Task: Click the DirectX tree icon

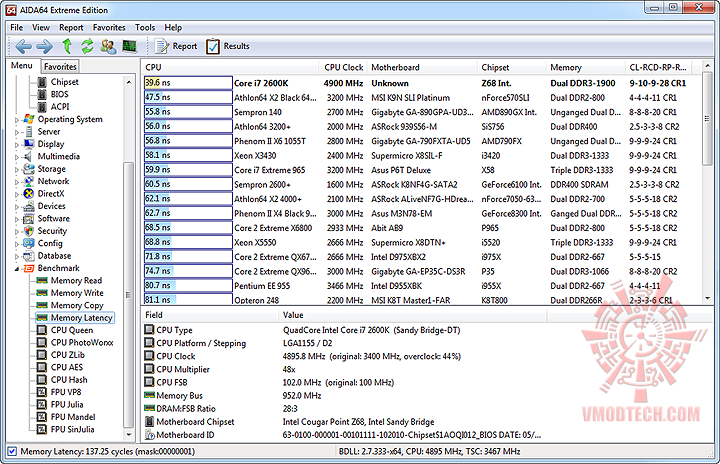Action: 29,193
